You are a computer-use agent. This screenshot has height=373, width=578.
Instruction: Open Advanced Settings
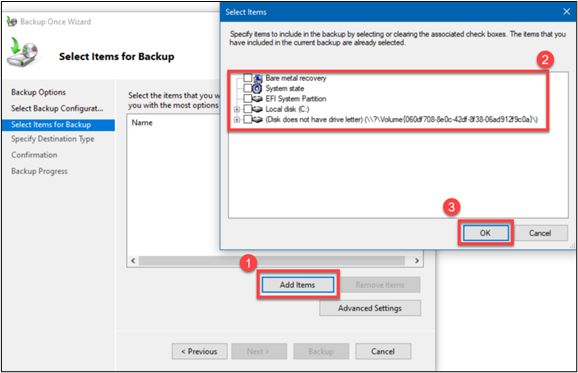370,308
